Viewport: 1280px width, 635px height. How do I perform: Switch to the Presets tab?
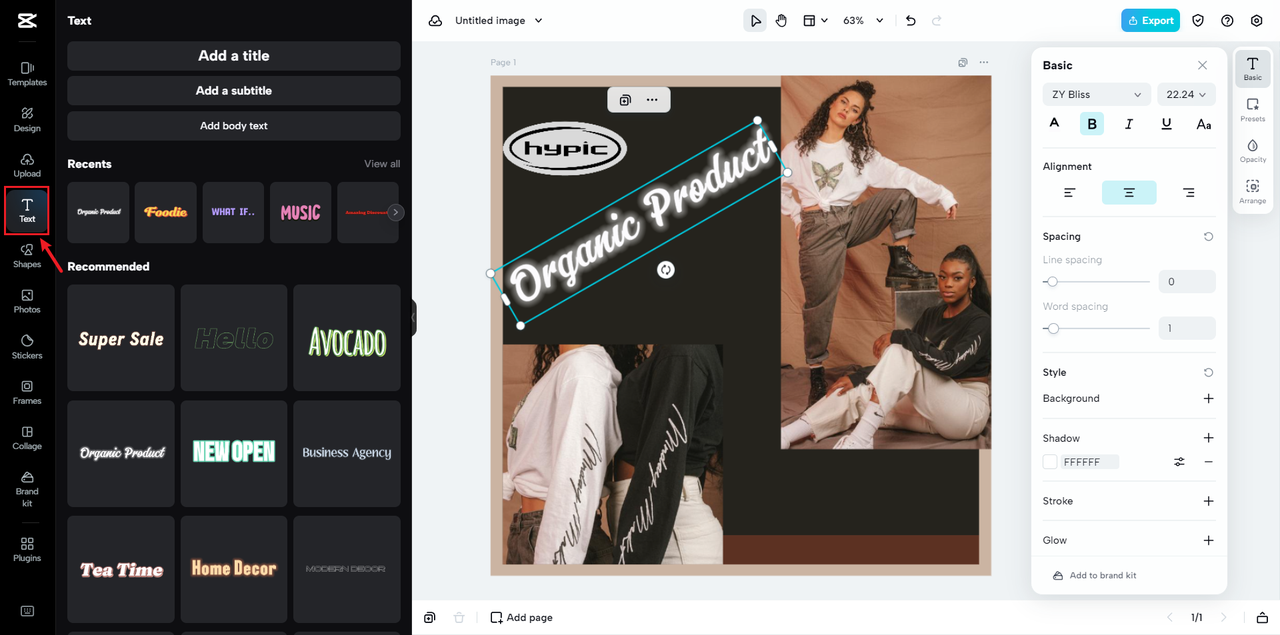click(x=1253, y=110)
